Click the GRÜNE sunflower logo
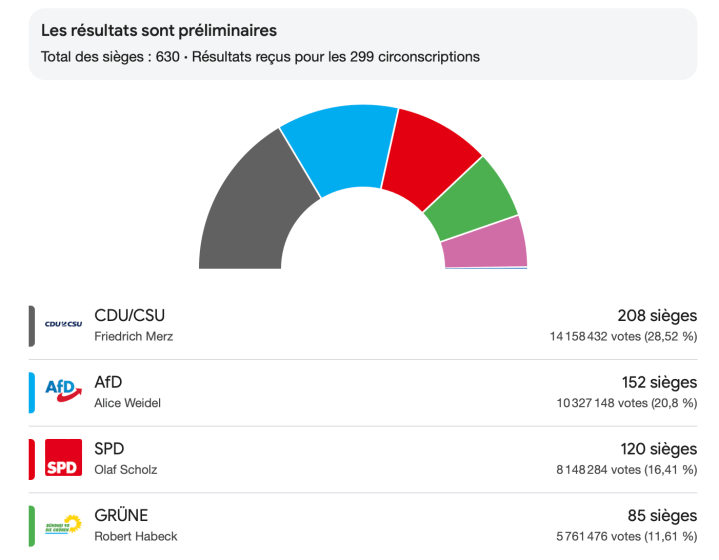 point(63,524)
